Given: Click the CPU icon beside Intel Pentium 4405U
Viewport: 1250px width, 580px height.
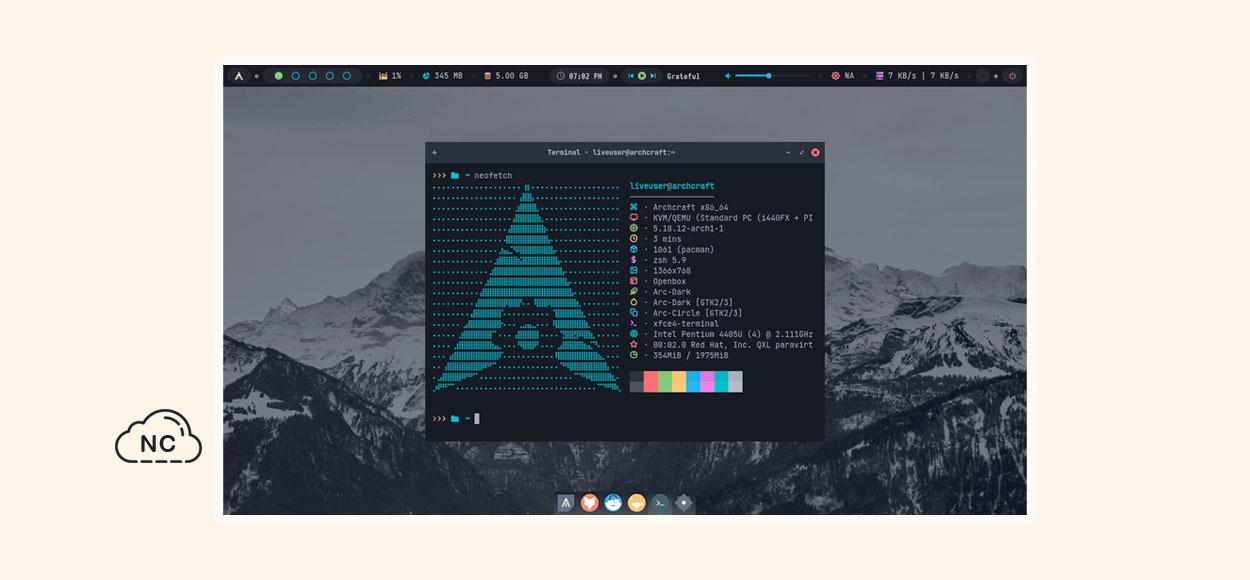Looking at the screenshot, I should click(x=634, y=334).
